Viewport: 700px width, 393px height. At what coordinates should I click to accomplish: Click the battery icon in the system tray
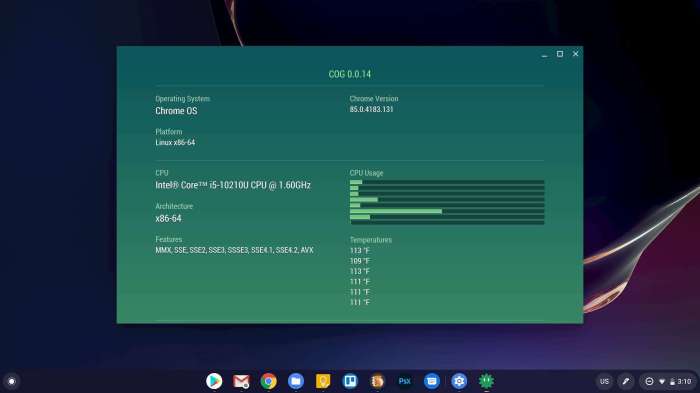(672, 381)
